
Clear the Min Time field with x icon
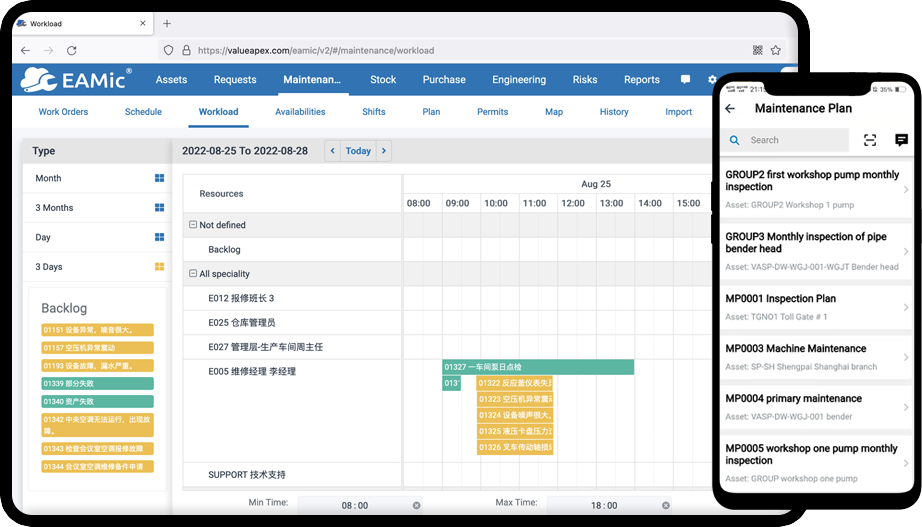pos(416,505)
